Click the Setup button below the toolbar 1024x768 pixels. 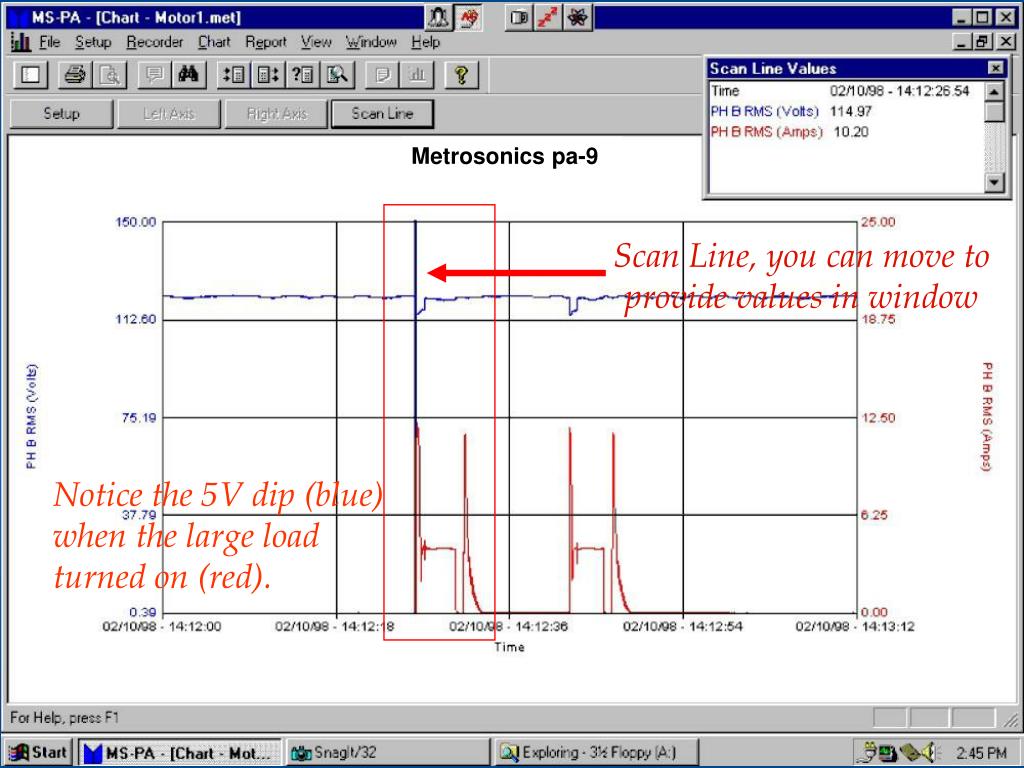(61, 114)
